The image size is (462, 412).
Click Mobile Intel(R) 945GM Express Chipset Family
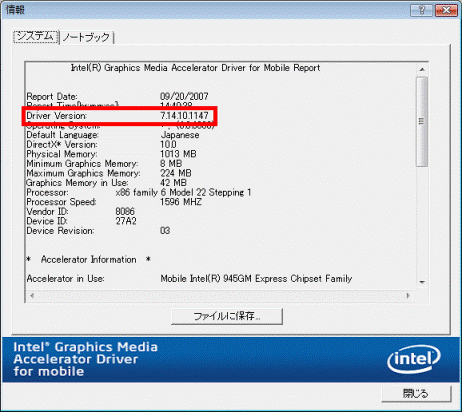point(256,279)
